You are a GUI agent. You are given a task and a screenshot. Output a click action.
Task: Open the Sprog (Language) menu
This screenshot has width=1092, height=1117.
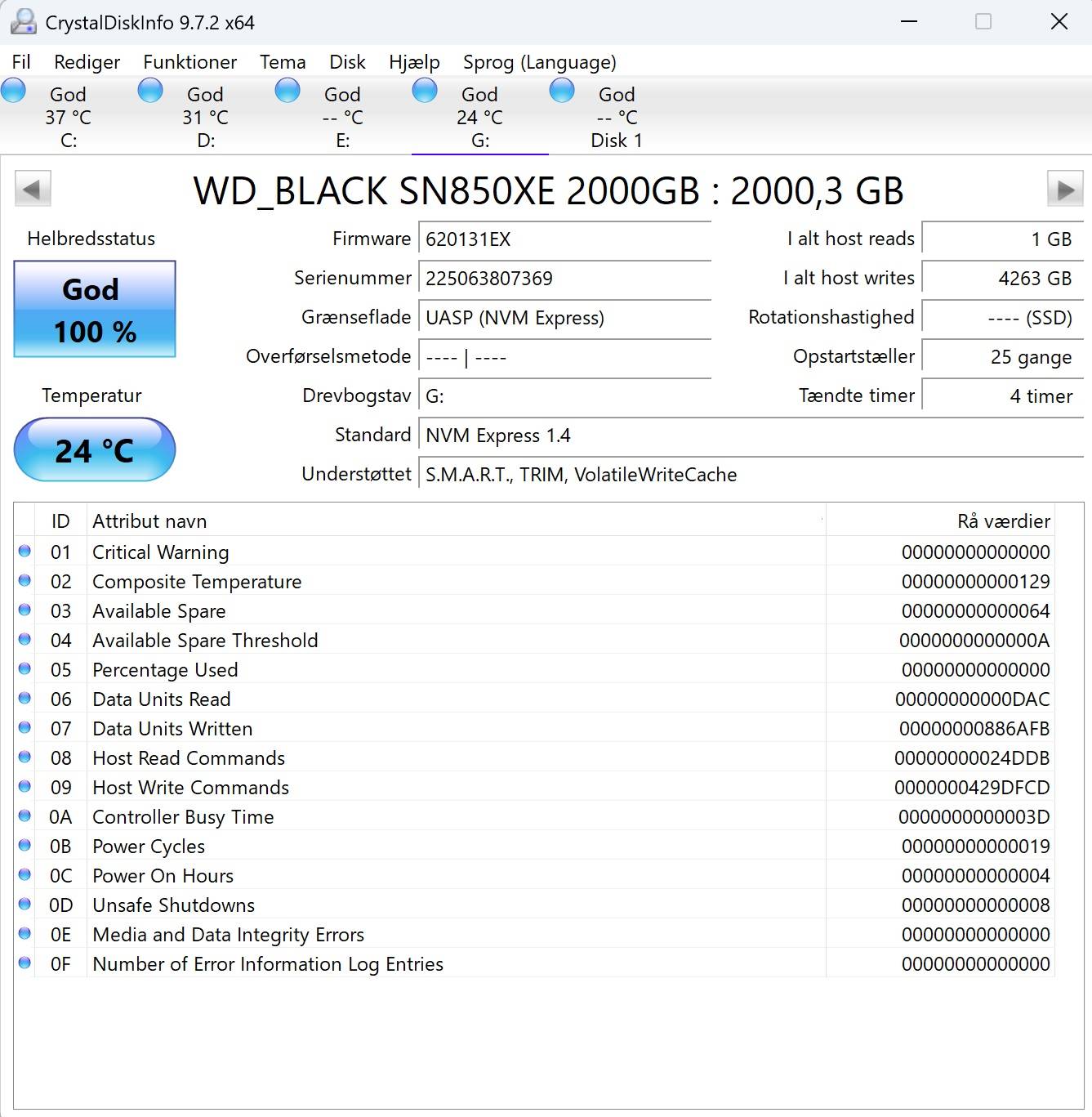pos(540,62)
